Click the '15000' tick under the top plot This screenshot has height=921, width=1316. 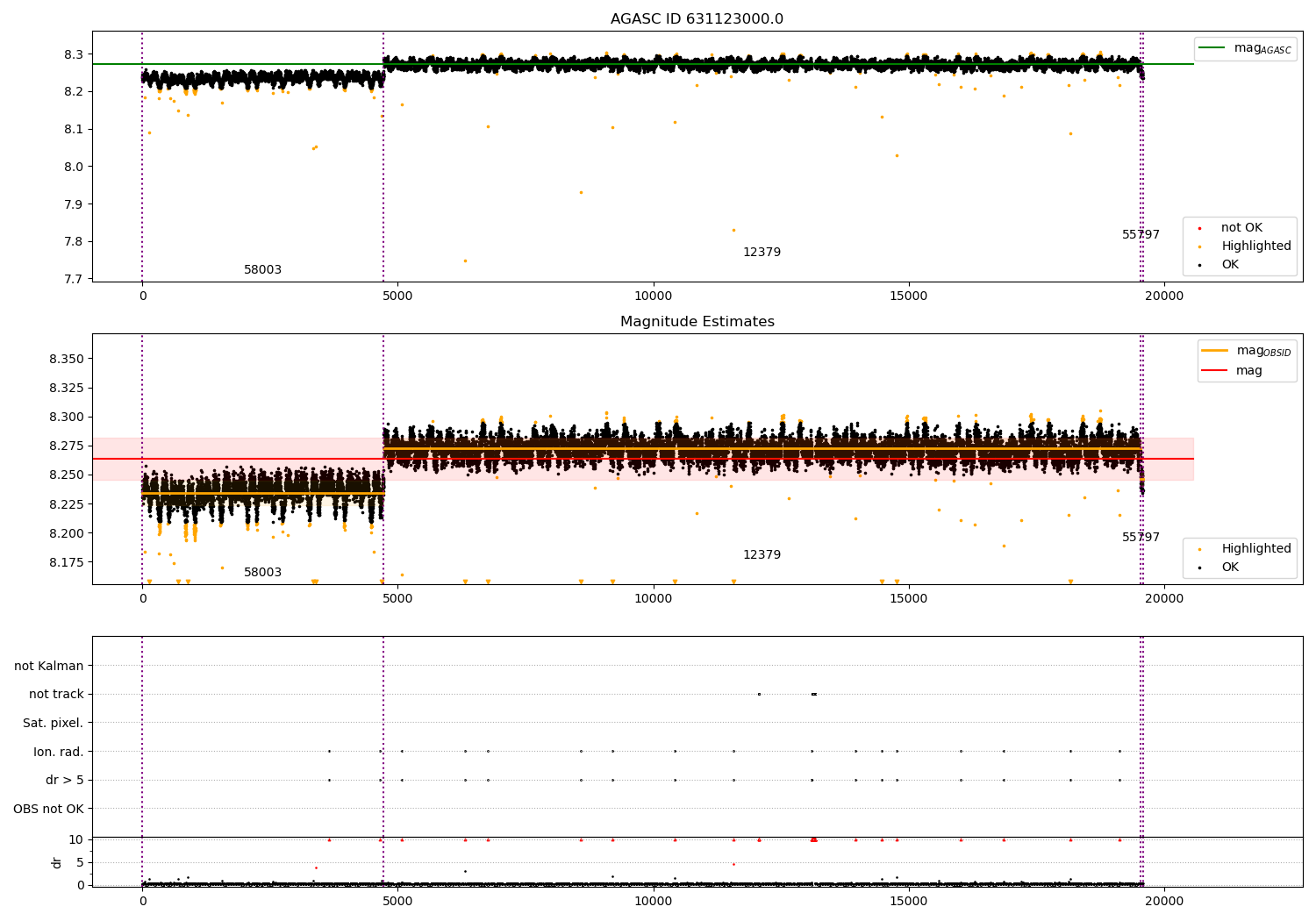pos(909,296)
